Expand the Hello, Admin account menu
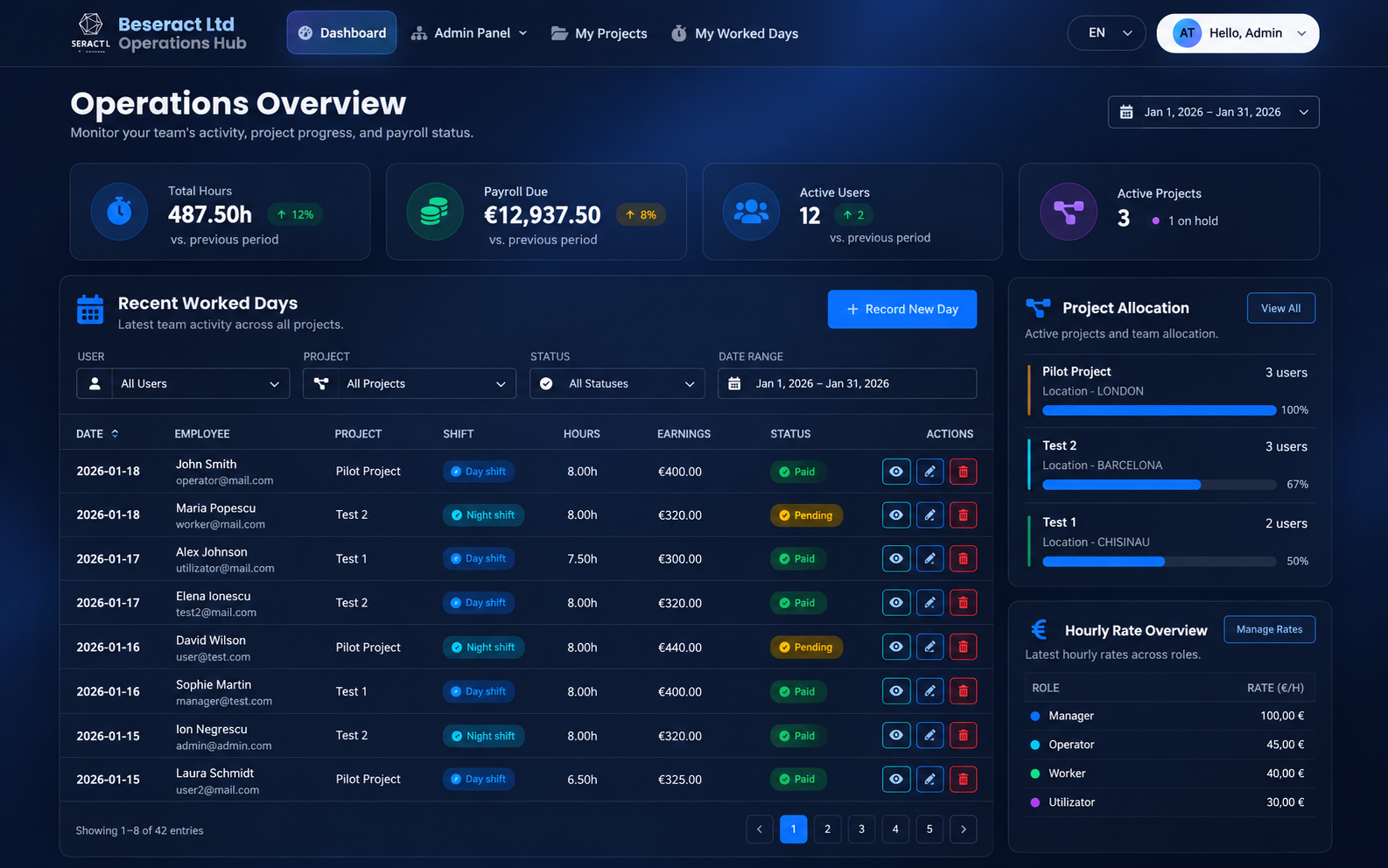 click(1237, 33)
